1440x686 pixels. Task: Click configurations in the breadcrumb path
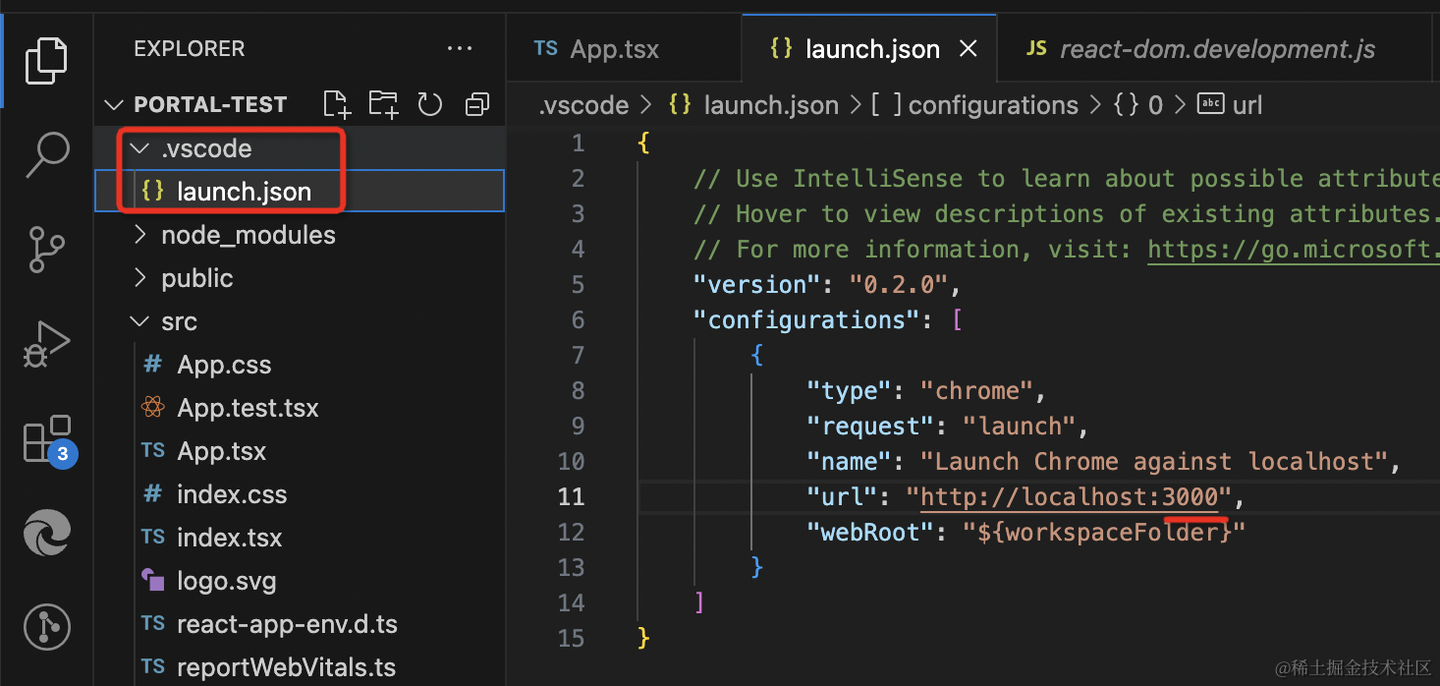click(992, 105)
